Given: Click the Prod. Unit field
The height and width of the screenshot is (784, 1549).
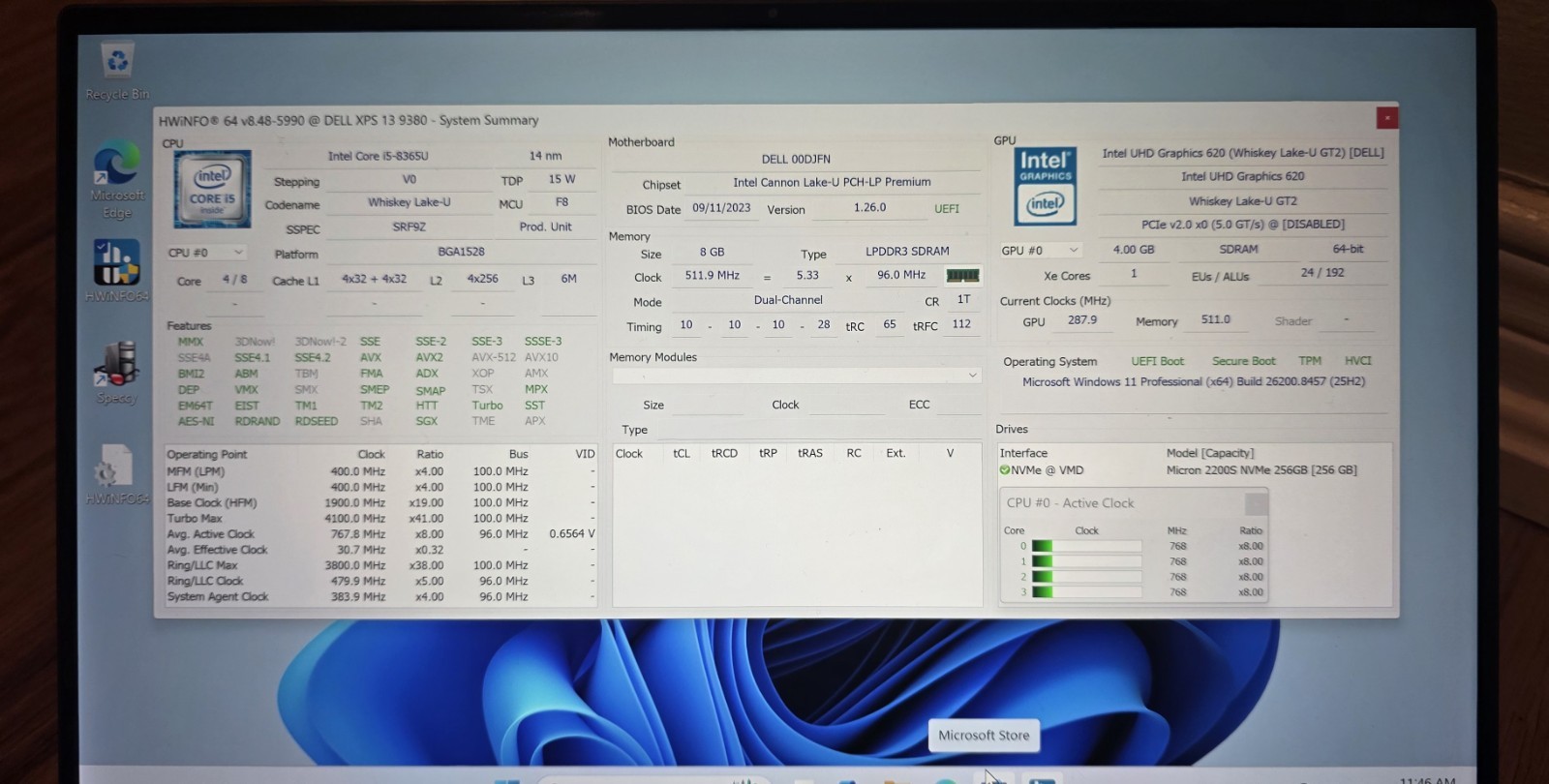Looking at the screenshot, I should click(545, 226).
